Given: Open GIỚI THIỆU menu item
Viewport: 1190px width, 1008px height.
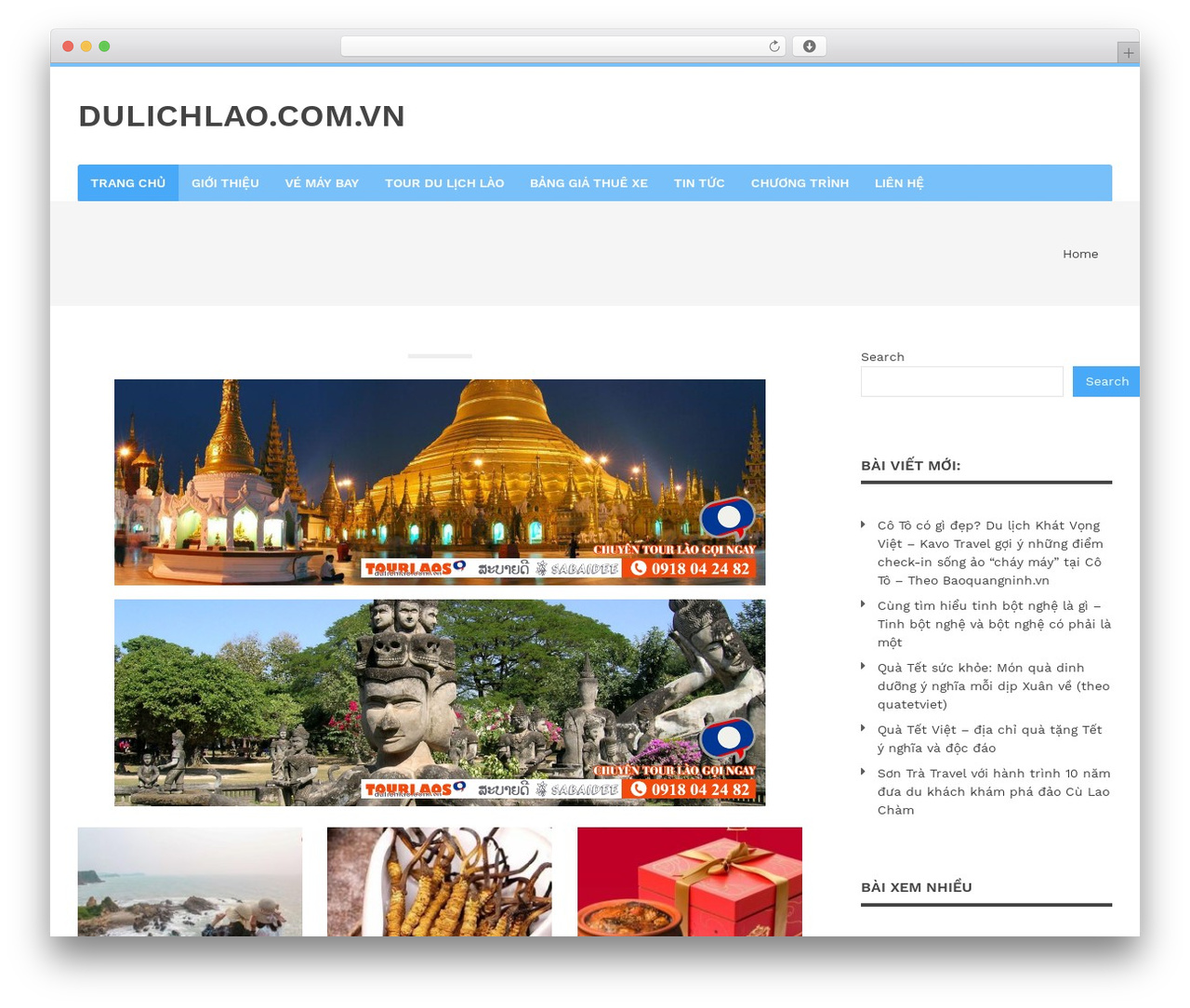Looking at the screenshot, I should pos(225,183).
